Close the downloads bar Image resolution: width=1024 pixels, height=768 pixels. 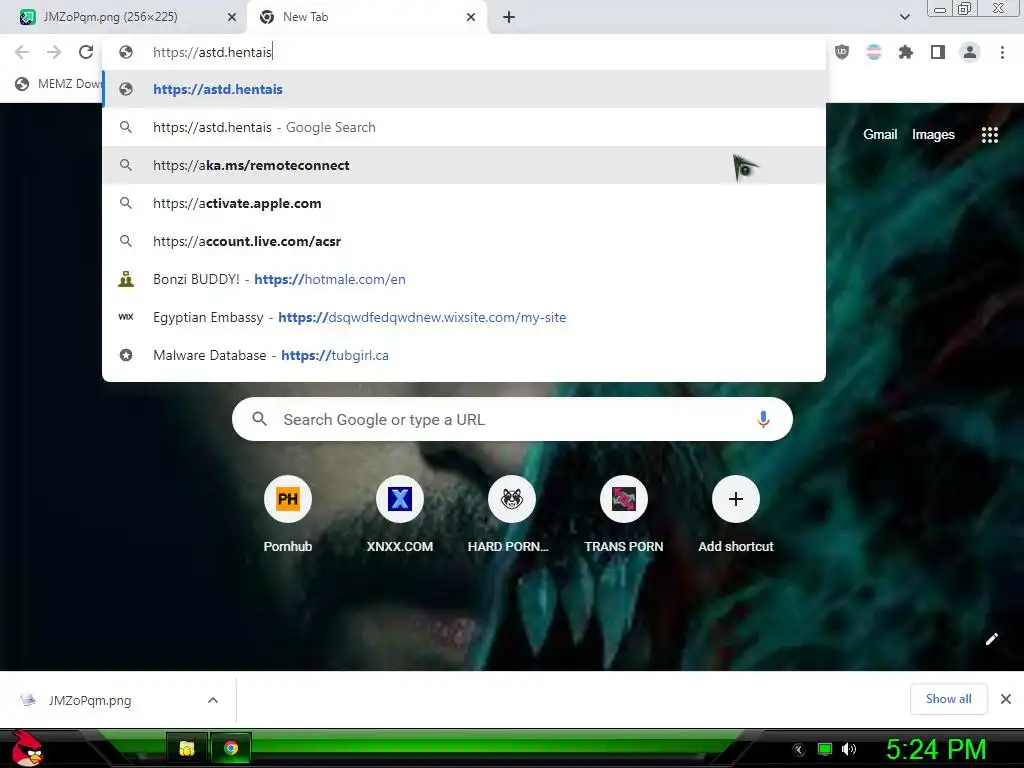tap(1006, 699)
